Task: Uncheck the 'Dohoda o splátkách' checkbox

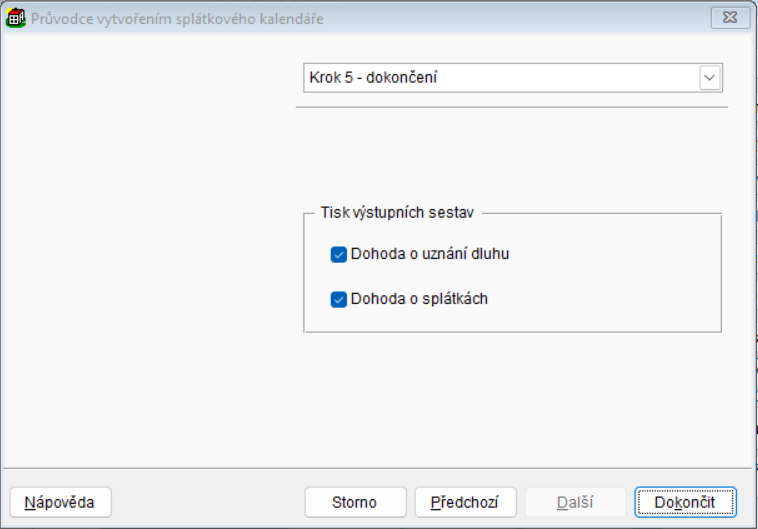Action: [338, 298]
